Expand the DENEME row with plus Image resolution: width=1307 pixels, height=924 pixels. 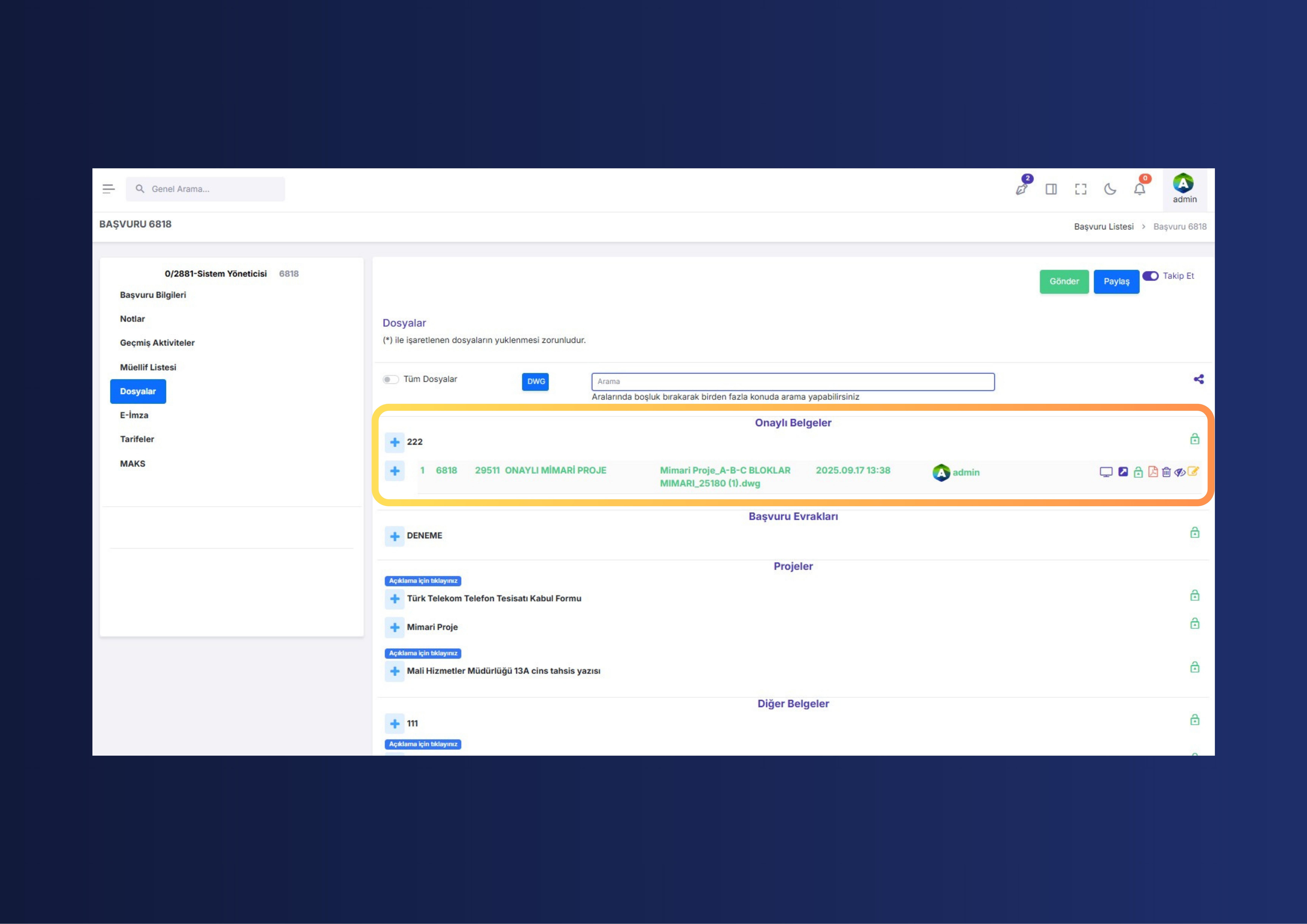[x=395, y=536]
